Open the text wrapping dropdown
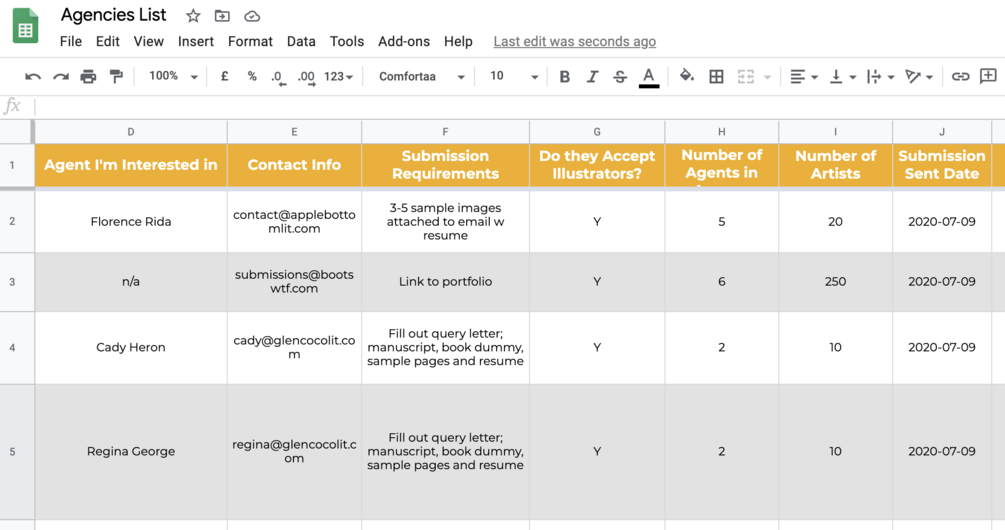Screen dimensions: 1005x530 click(x=880, y=77)
